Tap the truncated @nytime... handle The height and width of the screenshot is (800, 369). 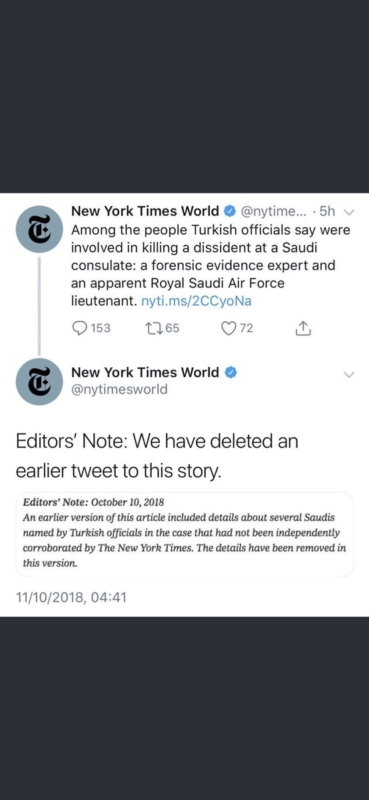(273, 211)
